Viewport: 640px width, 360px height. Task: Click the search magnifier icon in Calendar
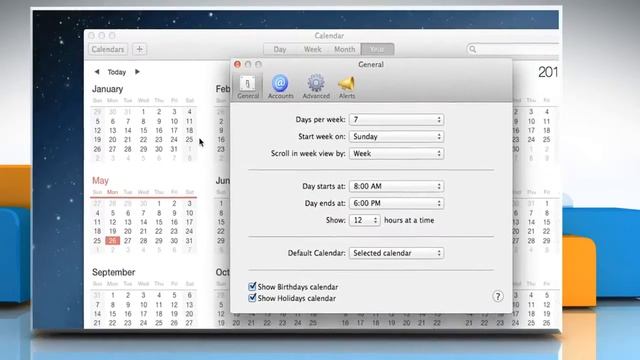point(473,49)
